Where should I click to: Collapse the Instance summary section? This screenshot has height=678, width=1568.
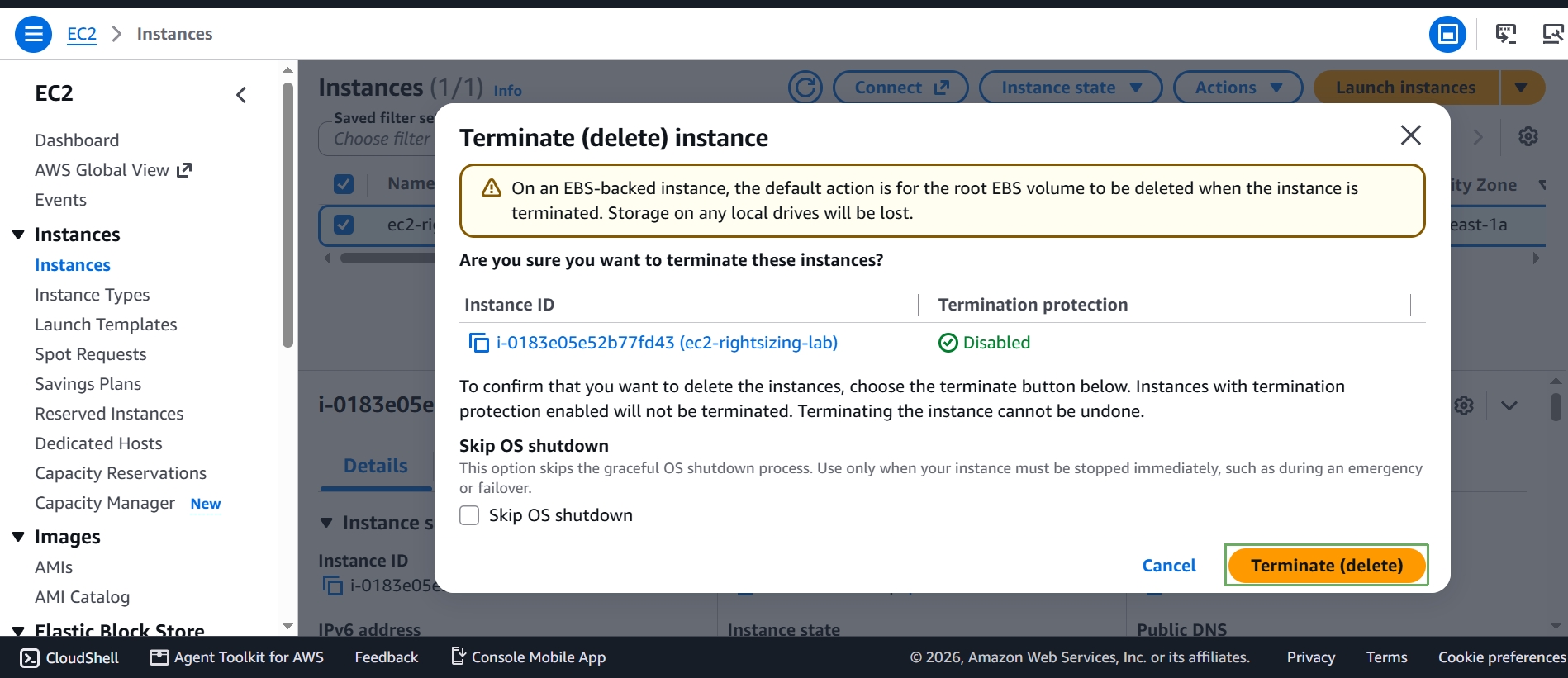[326, 523]
